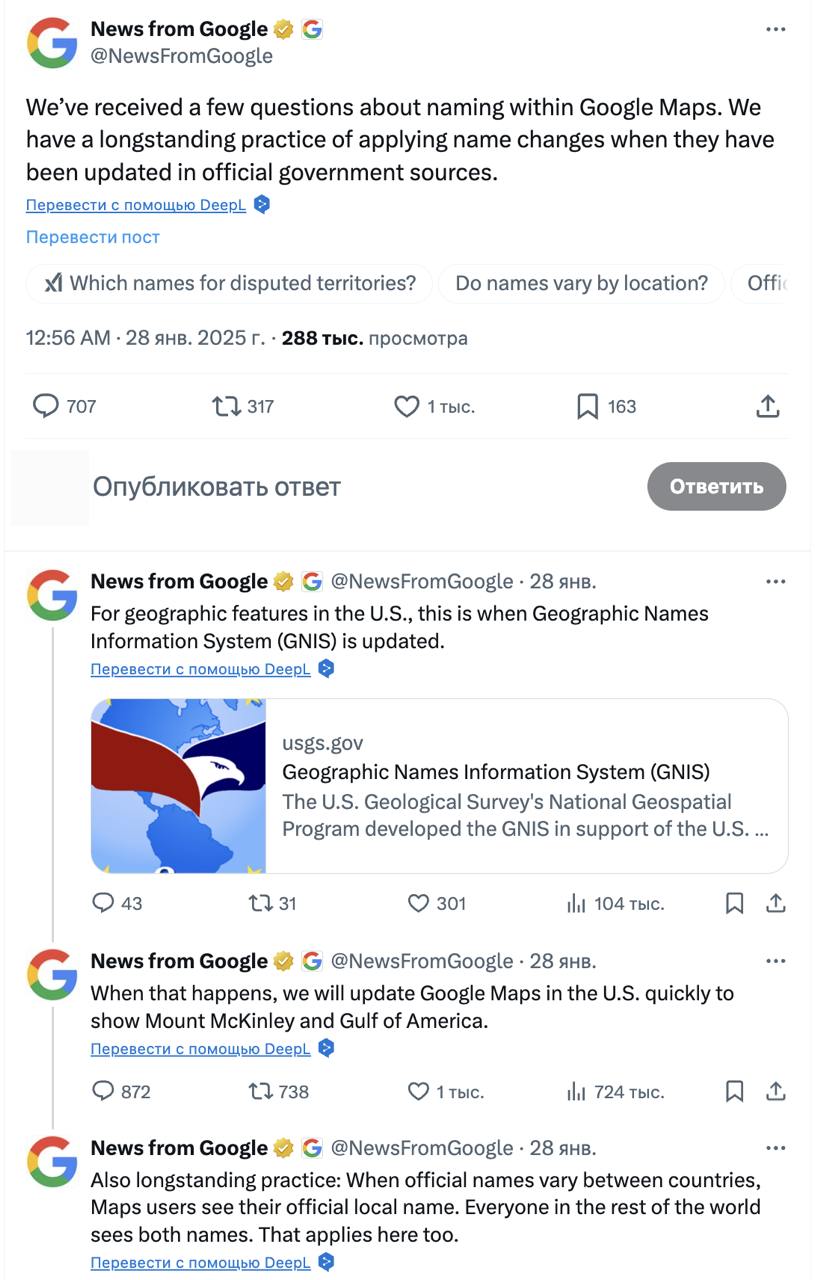Bookmark the GNIS reply tweet

tap(734, 904)
